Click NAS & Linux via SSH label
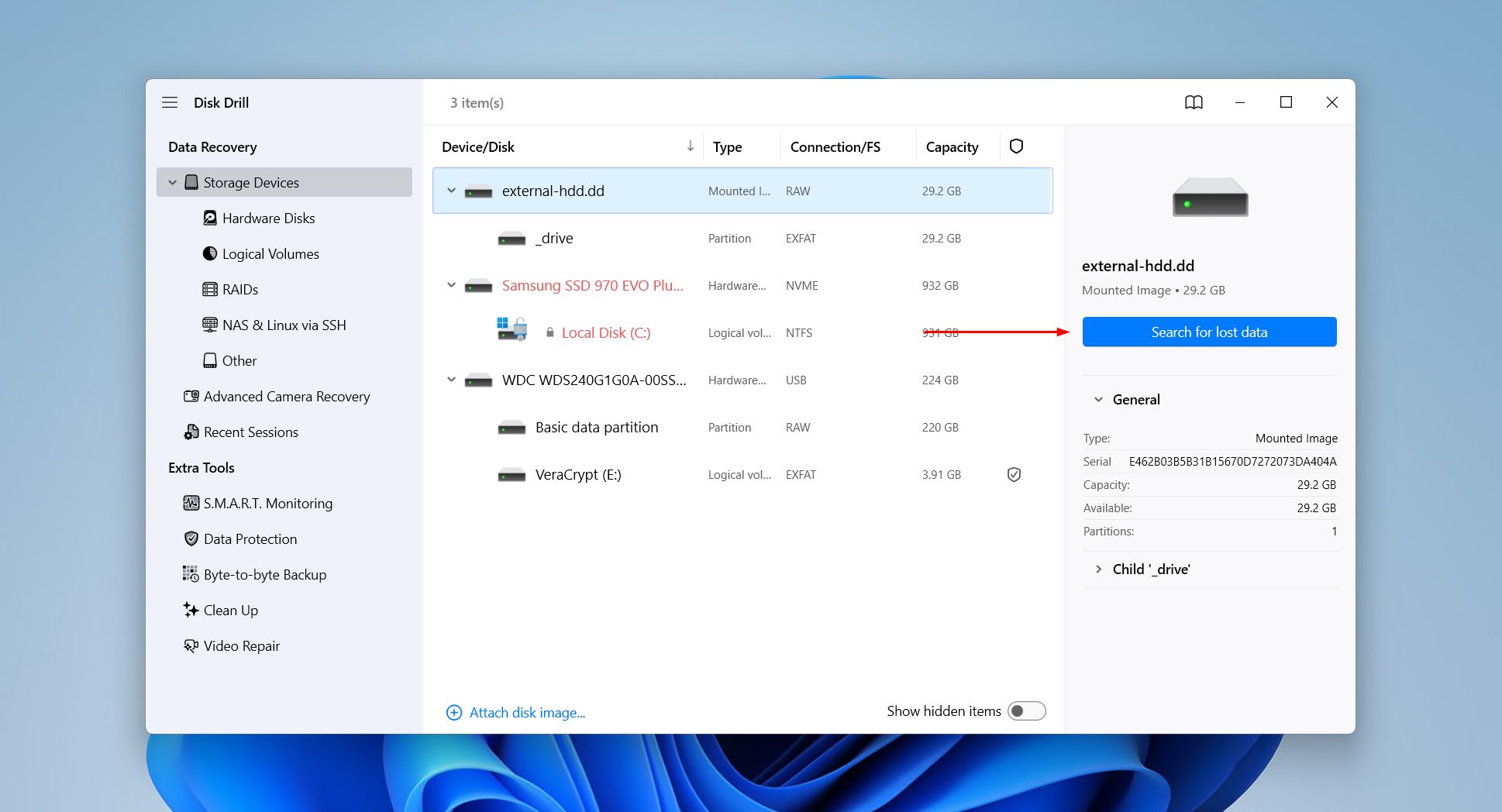Screen dimensions: 1502x812 pyautogui.click(x=284, y=325)
